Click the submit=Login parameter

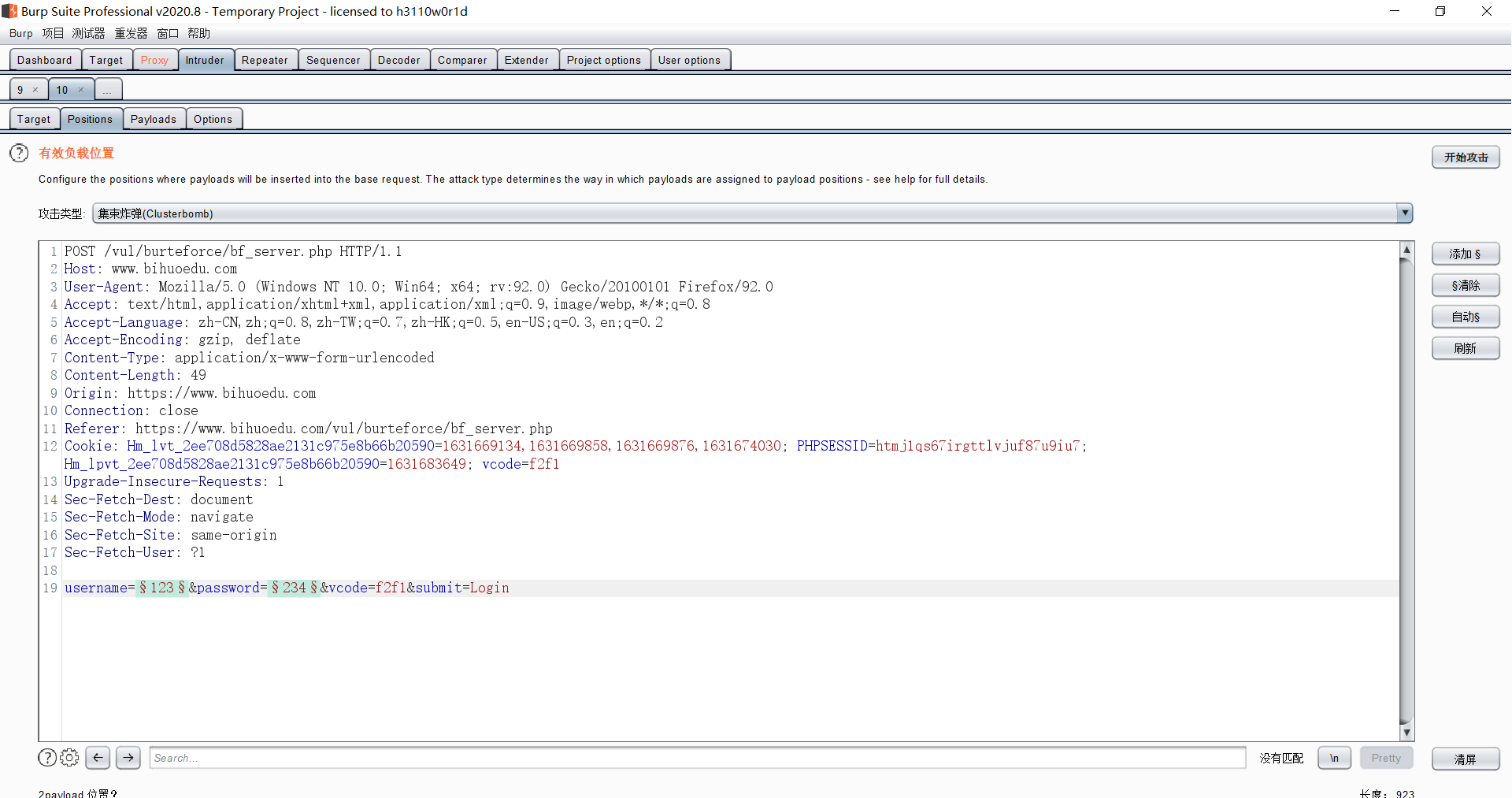coord(462,588)
